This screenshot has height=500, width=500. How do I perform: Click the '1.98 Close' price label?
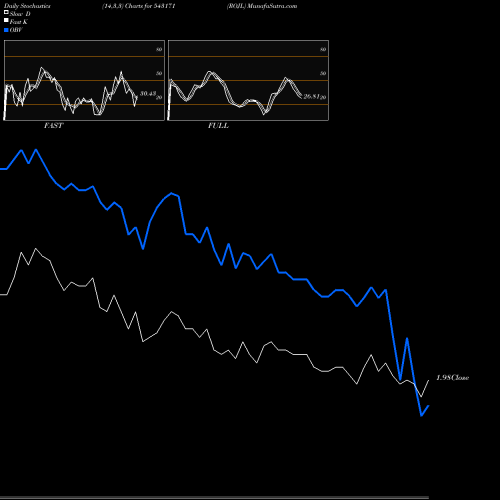[x=453, y=378]
